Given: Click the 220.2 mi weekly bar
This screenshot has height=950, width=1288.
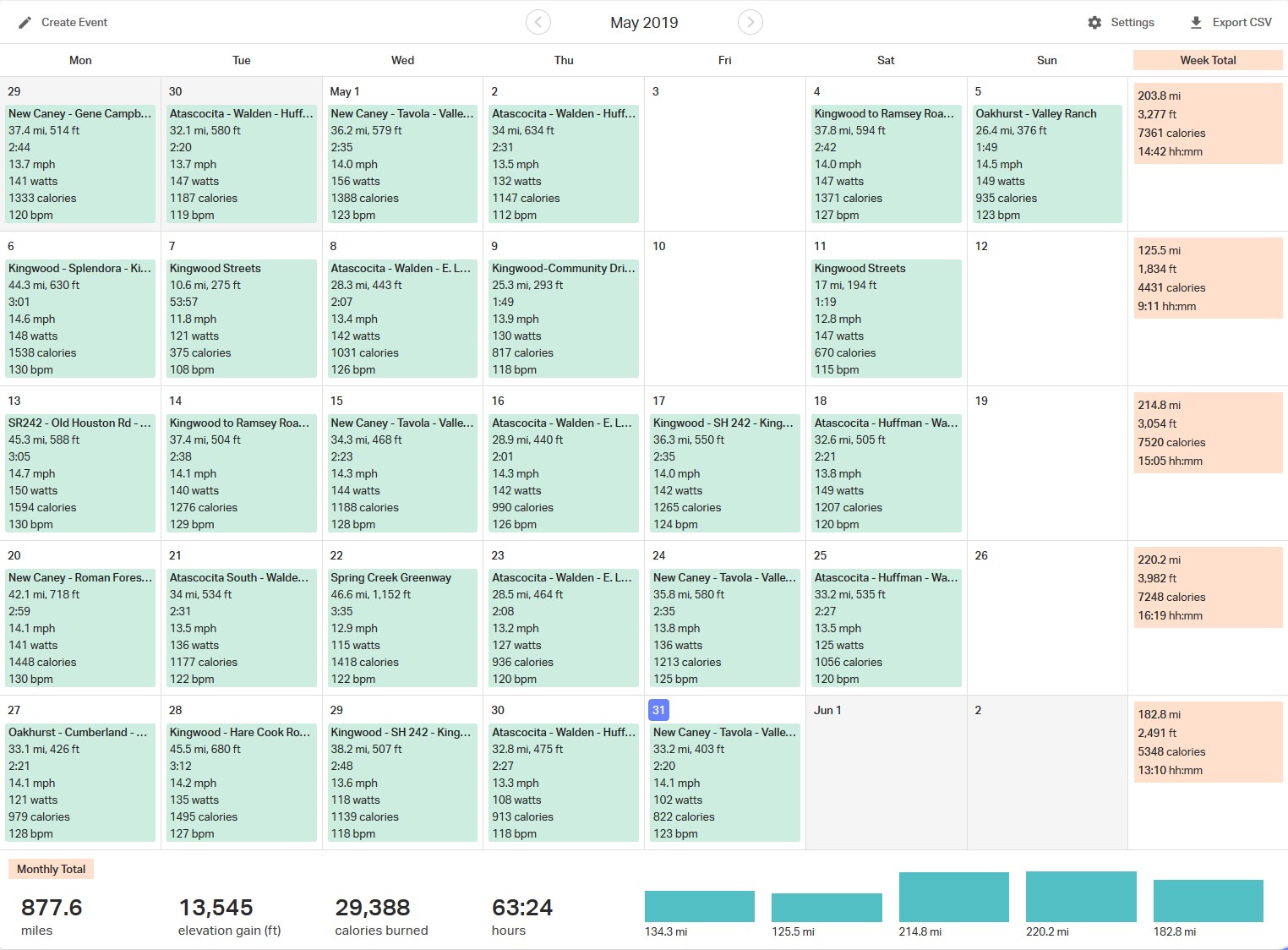Looking at the screenshot, I should point(1081,897).
